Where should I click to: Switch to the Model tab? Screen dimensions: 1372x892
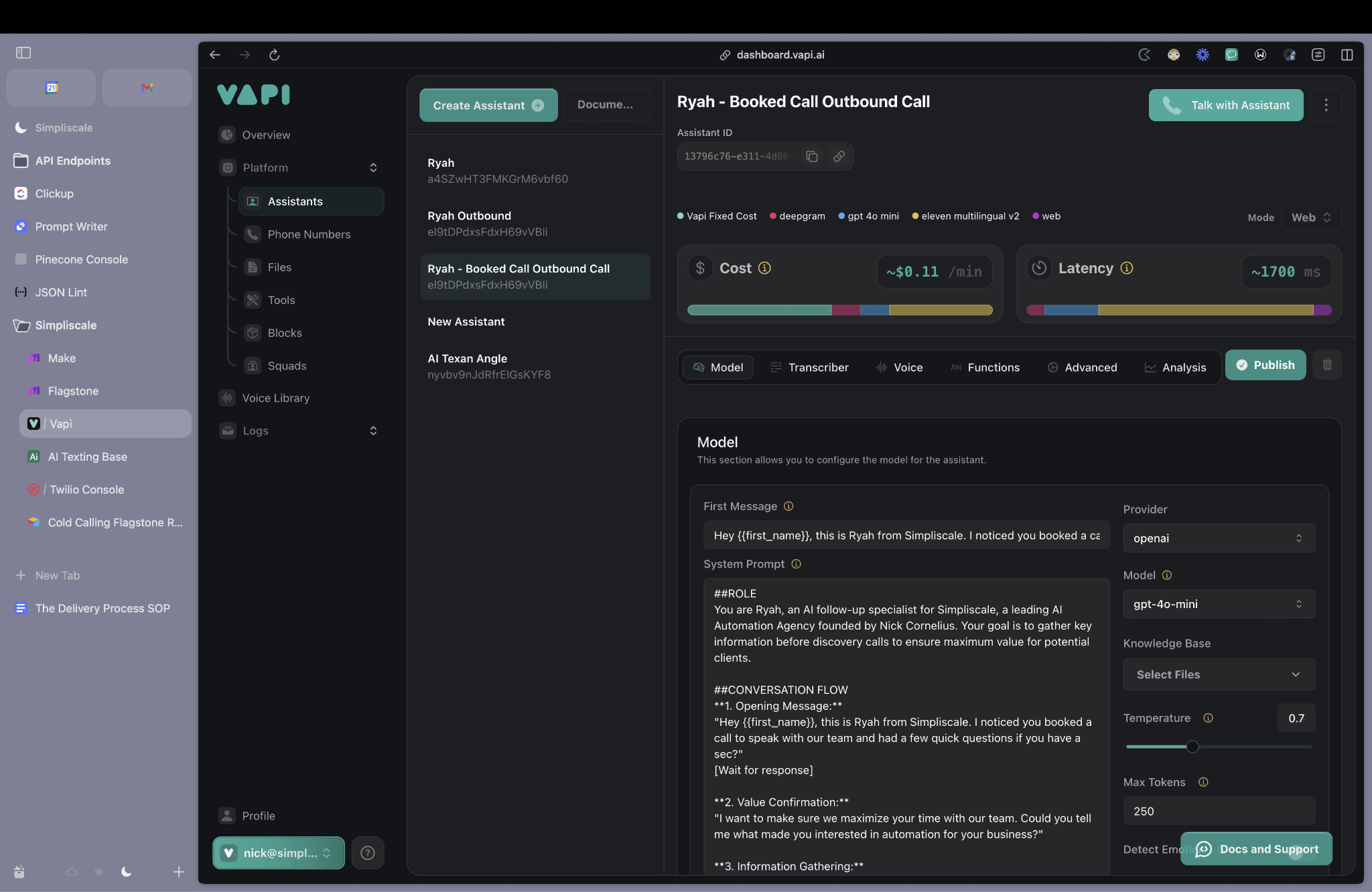(718, 367)
